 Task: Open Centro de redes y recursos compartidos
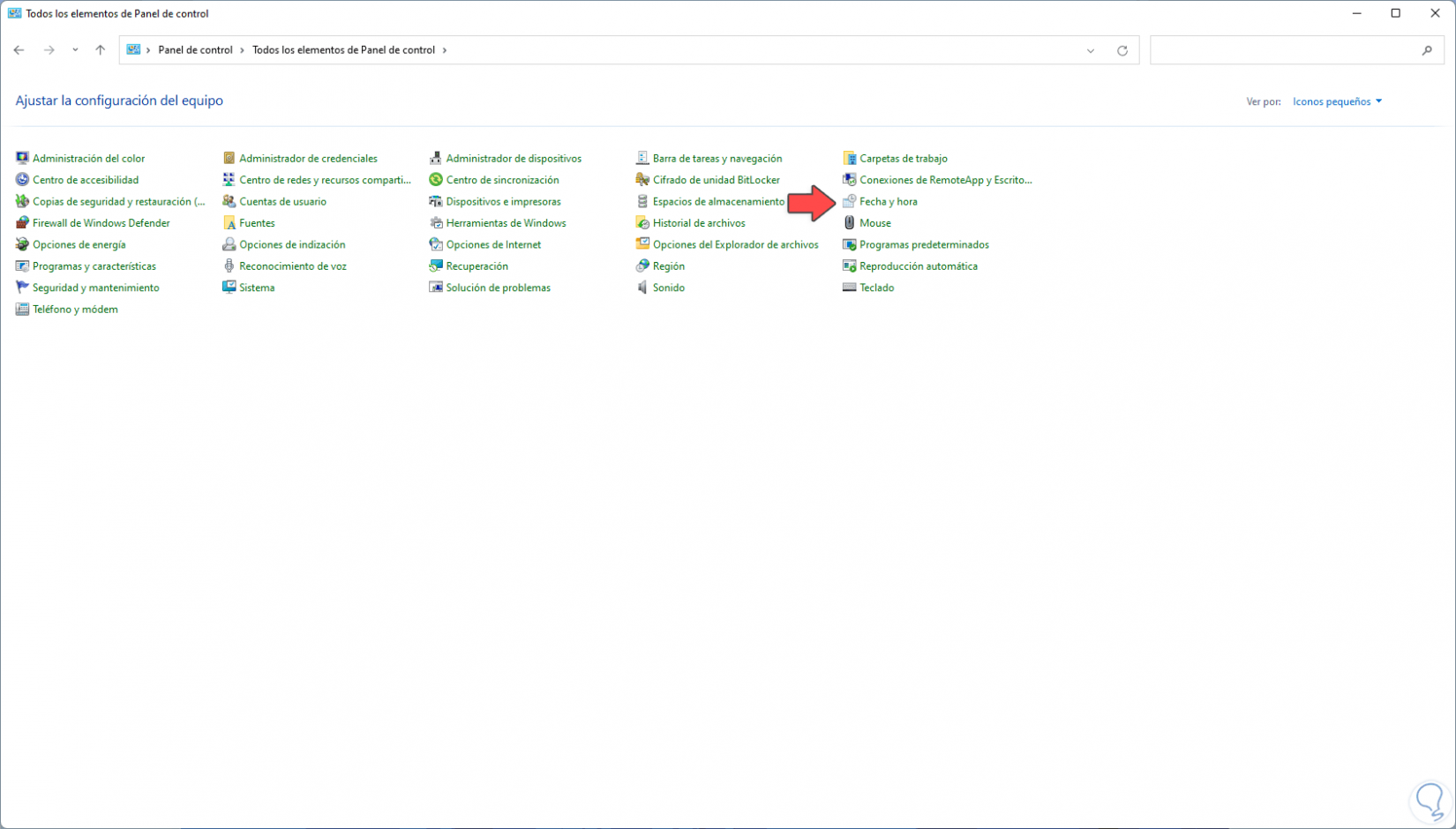point(325,180)
